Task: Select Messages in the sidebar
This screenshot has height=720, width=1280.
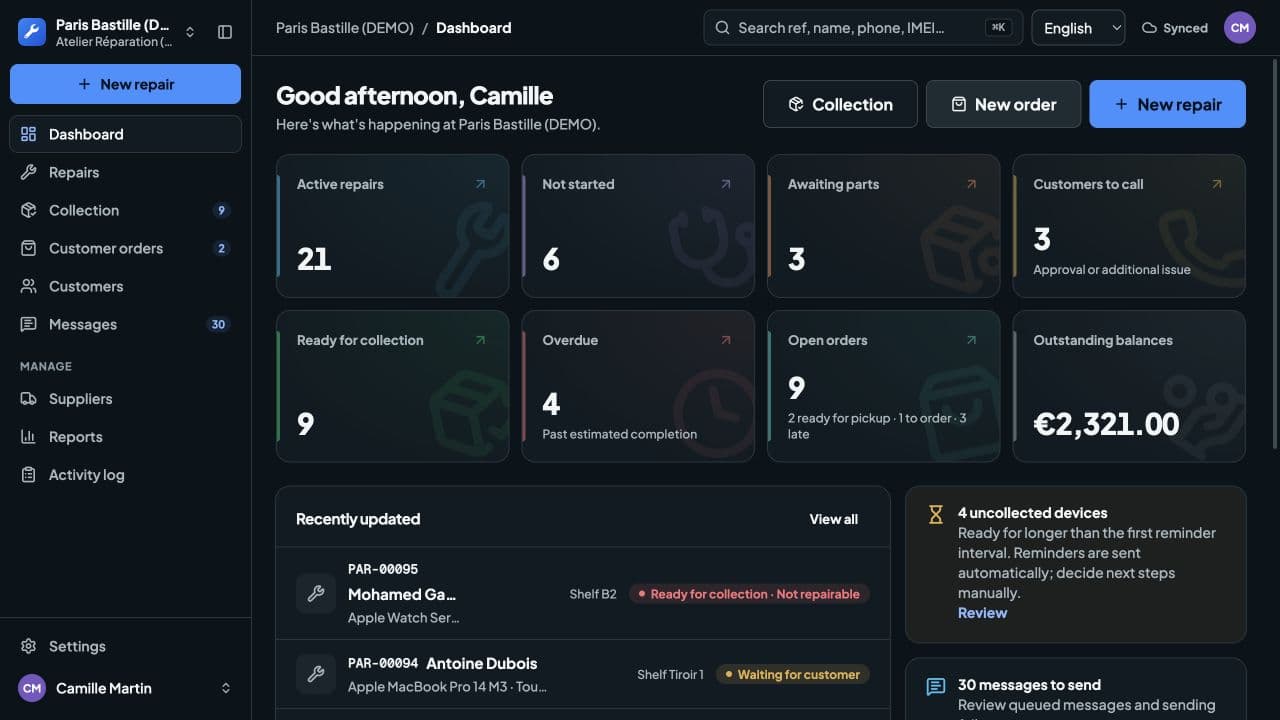Action: pos(125,324)
